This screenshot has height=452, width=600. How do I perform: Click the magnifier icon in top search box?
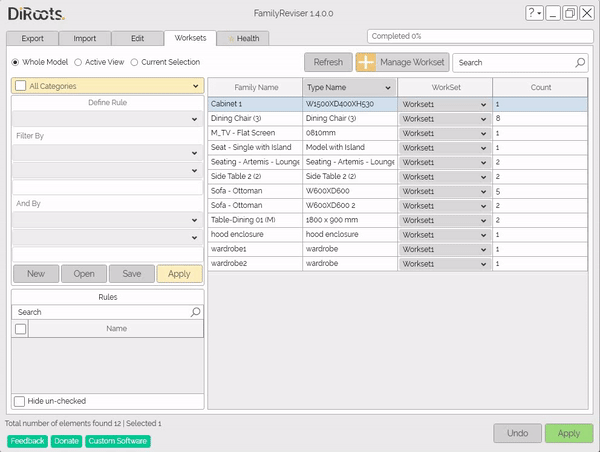coord(580,62)
